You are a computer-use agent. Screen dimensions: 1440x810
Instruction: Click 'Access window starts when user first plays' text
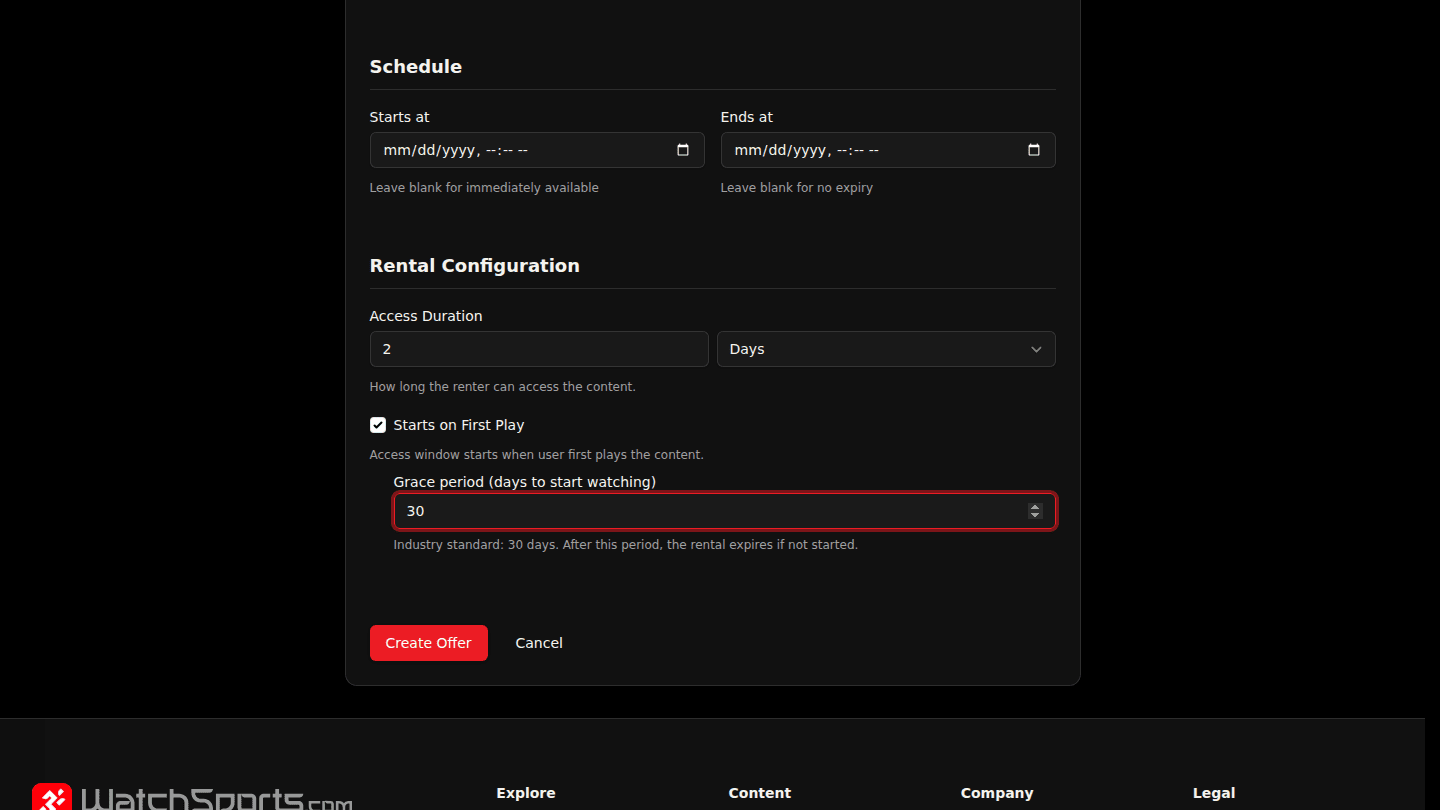pyautogui.click(x=537, y=455)
